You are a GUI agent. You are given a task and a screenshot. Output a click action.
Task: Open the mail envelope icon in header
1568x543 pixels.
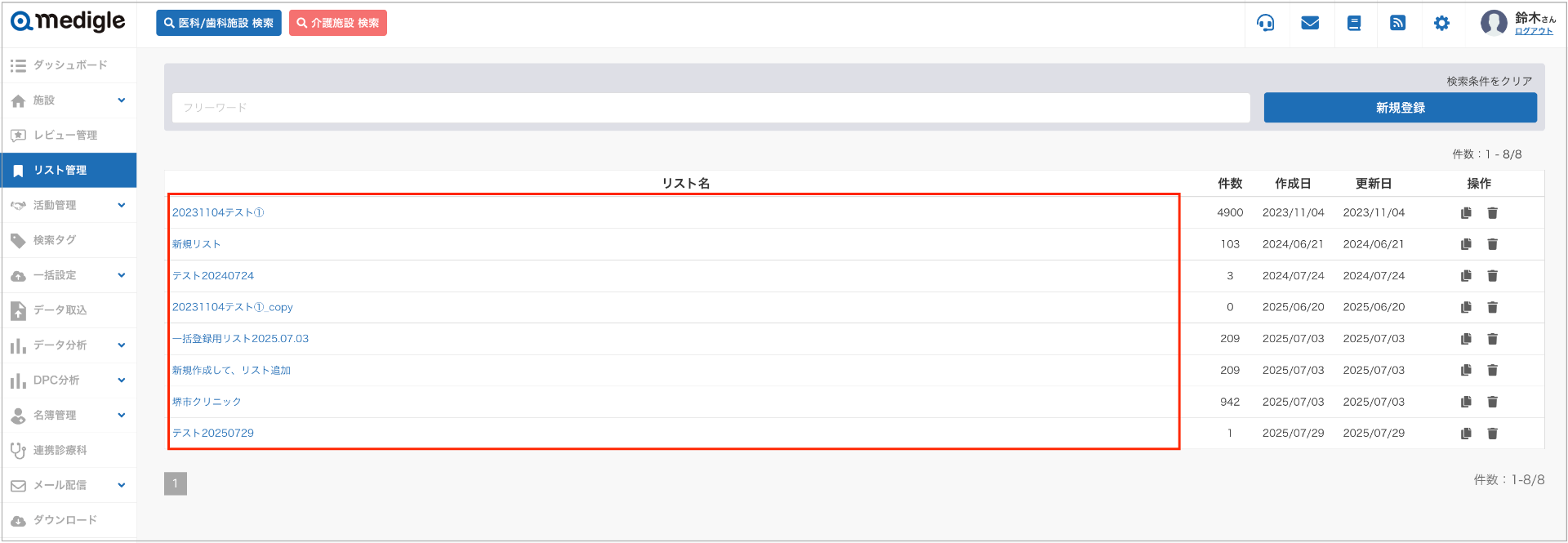tap(1310, 23)
